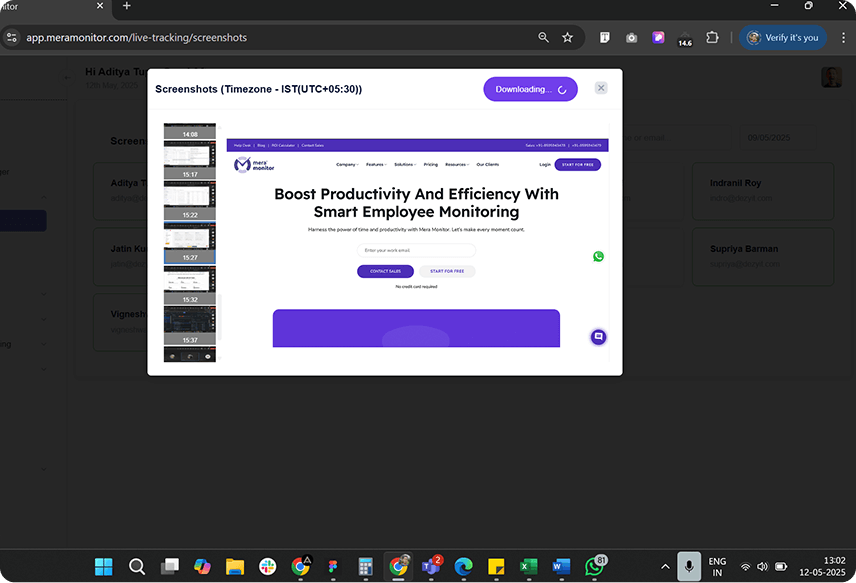This screenshot has width=856, height=583.
Task: Open WhatsApp from the taskbar
Action: [x=595, y=566]
